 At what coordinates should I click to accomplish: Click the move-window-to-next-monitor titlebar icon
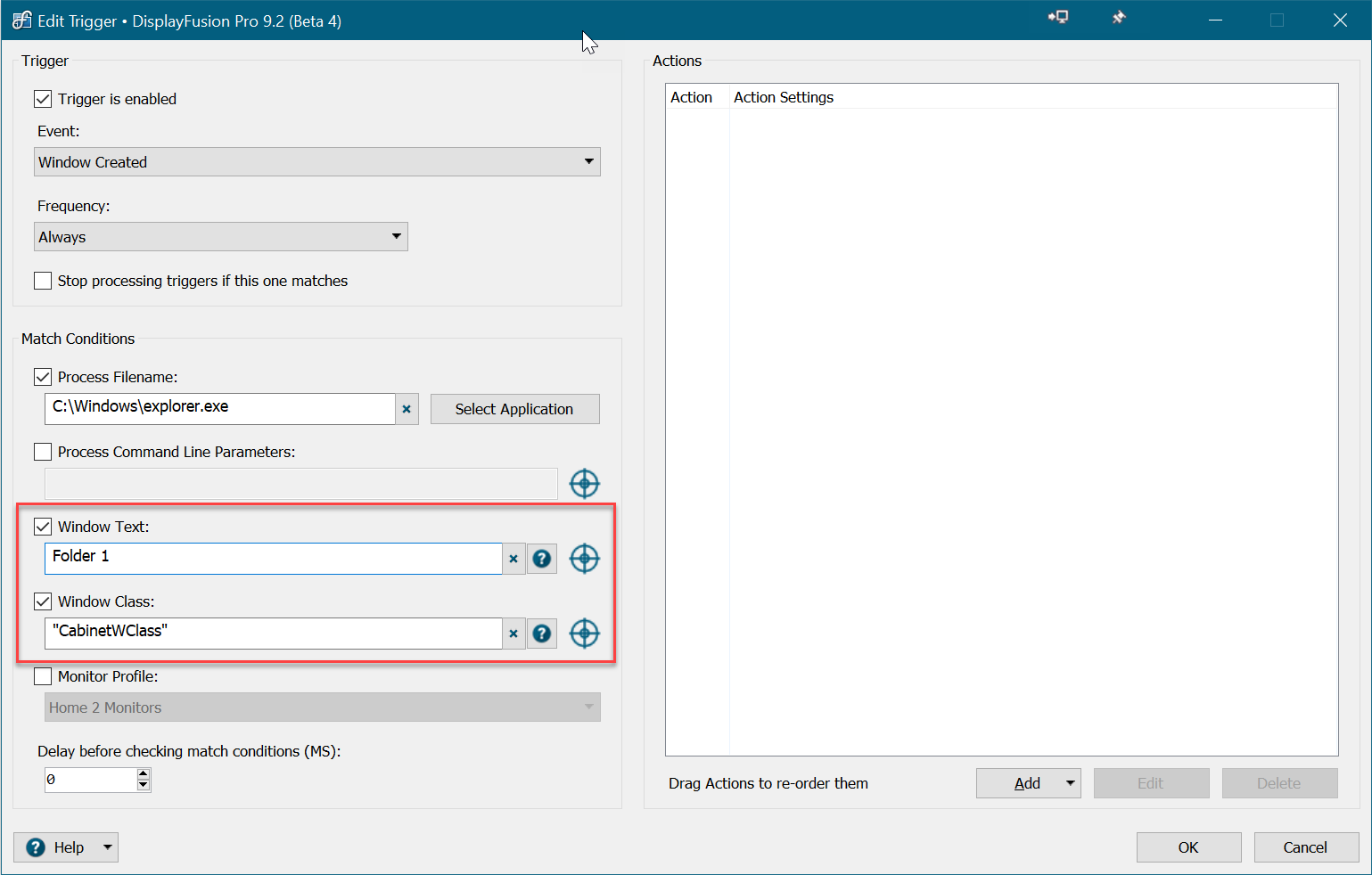coord(1058,18)
